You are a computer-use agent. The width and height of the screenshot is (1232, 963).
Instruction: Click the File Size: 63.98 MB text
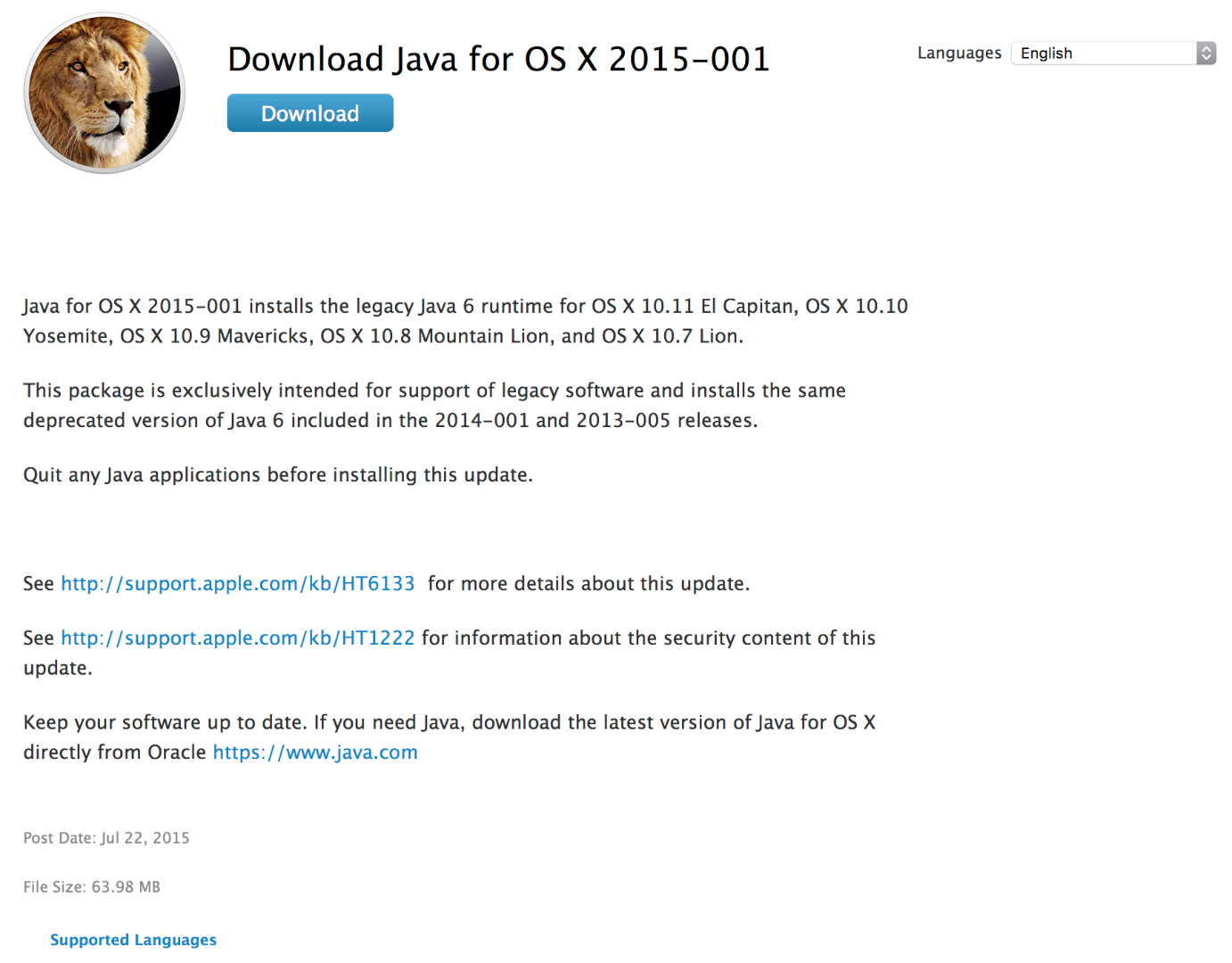coord(92,887)
